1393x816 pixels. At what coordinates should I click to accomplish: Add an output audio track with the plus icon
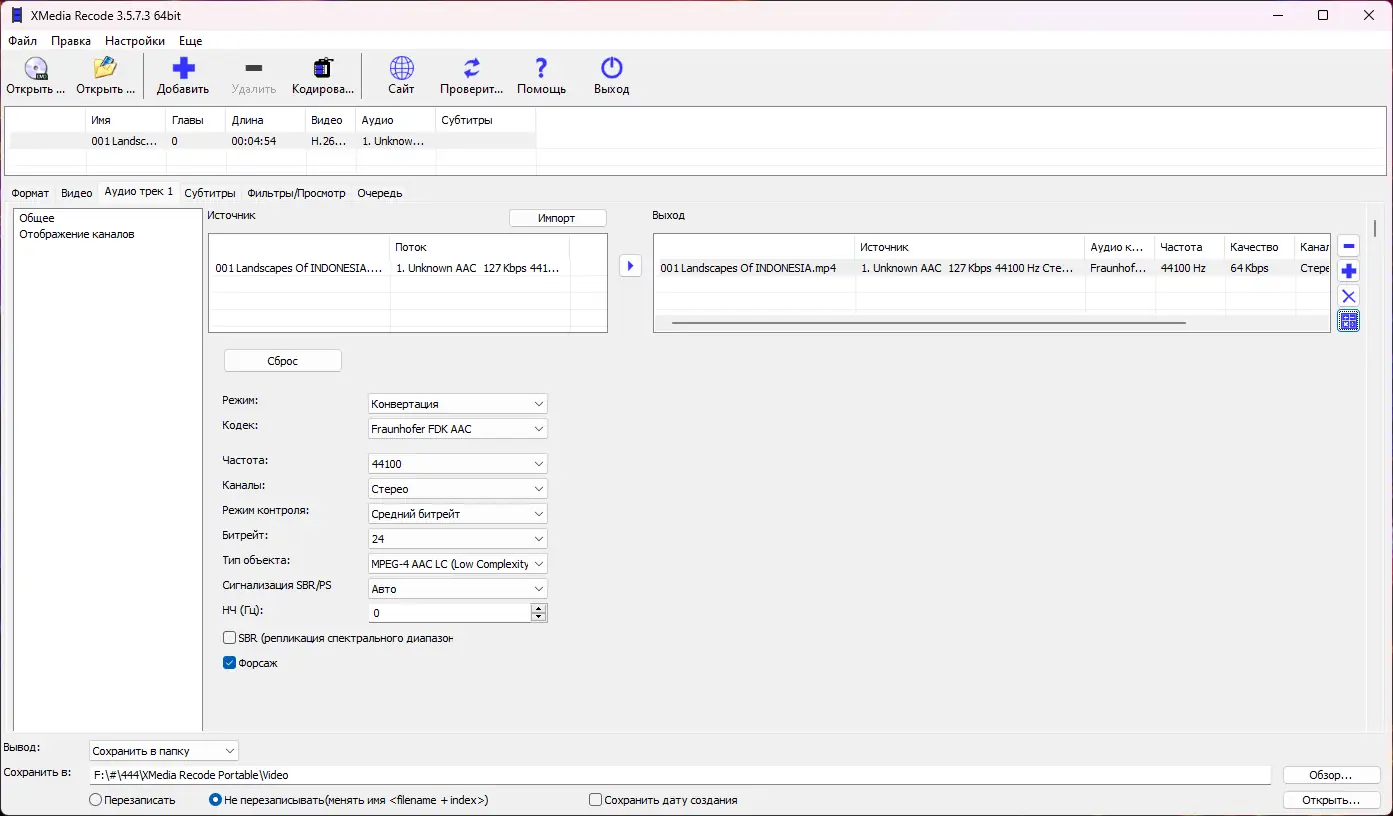[x=1348, y=270]
